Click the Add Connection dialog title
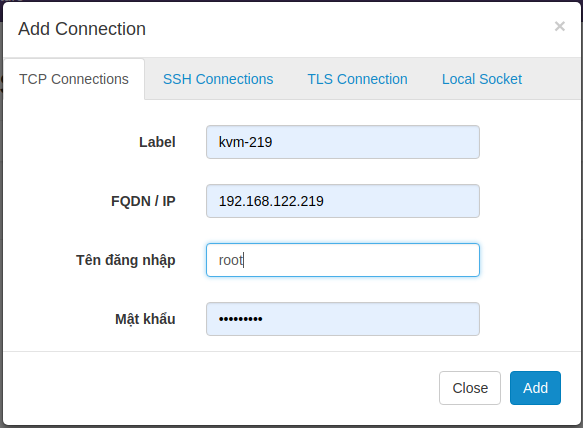583x428 pixels. [x=82, y=29]
